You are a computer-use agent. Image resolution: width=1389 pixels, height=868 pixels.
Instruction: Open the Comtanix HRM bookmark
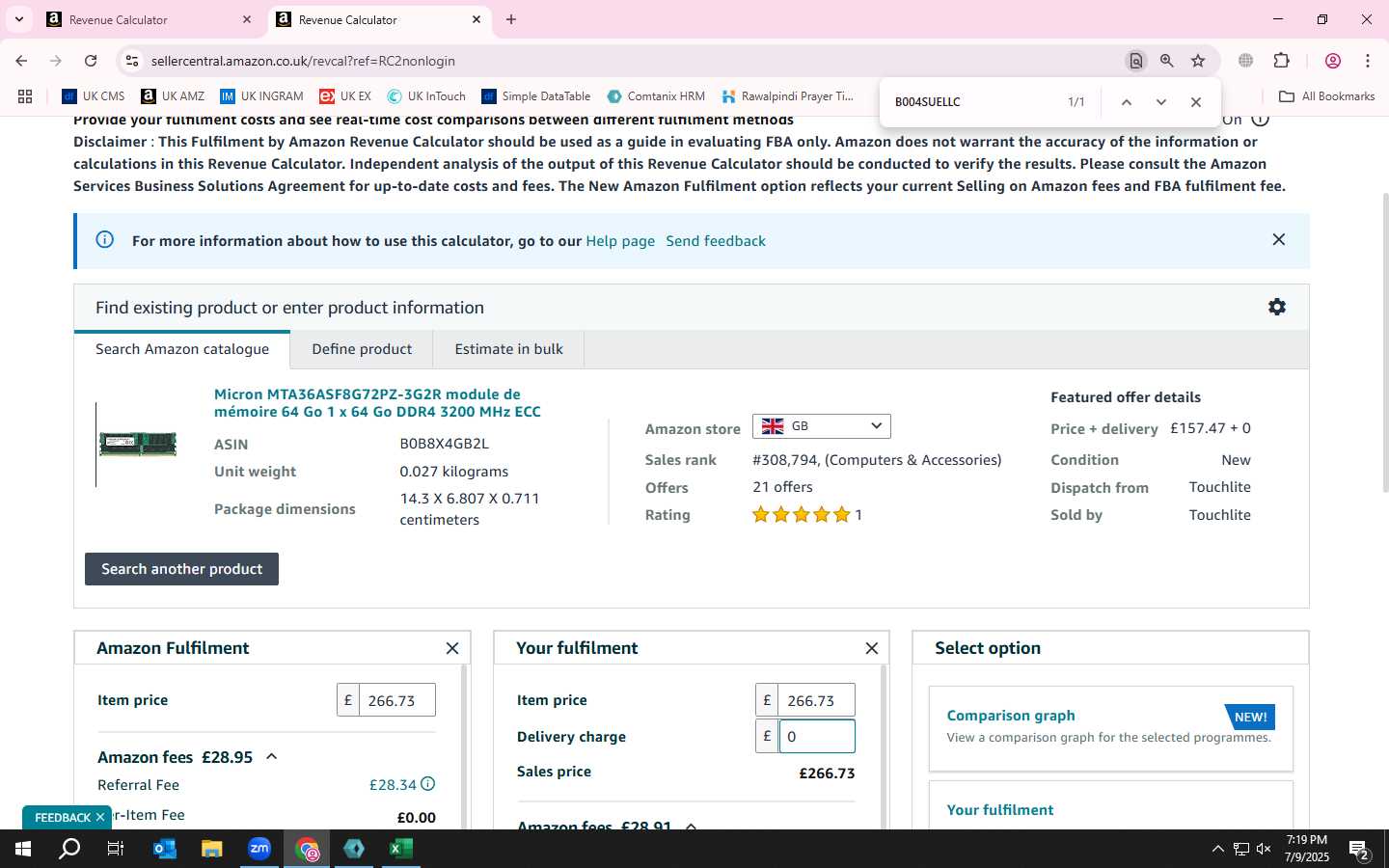pos(656,96)
